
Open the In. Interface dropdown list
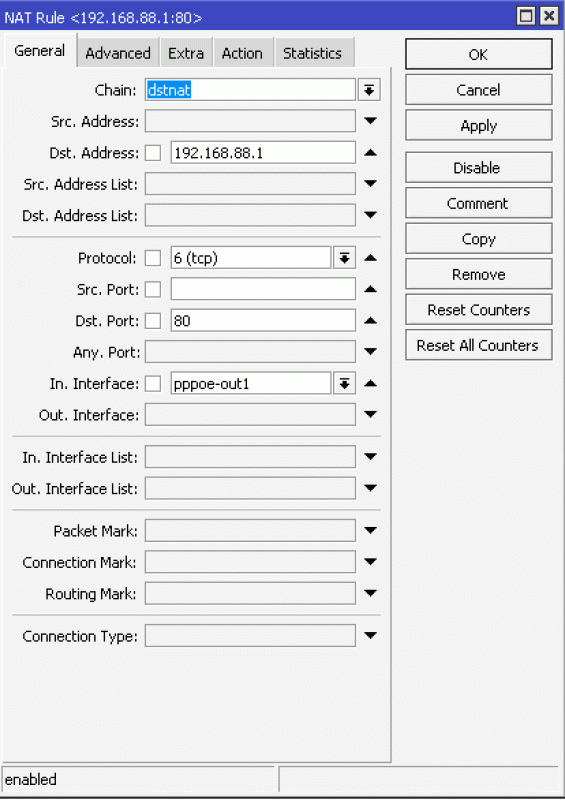(345, 384)
